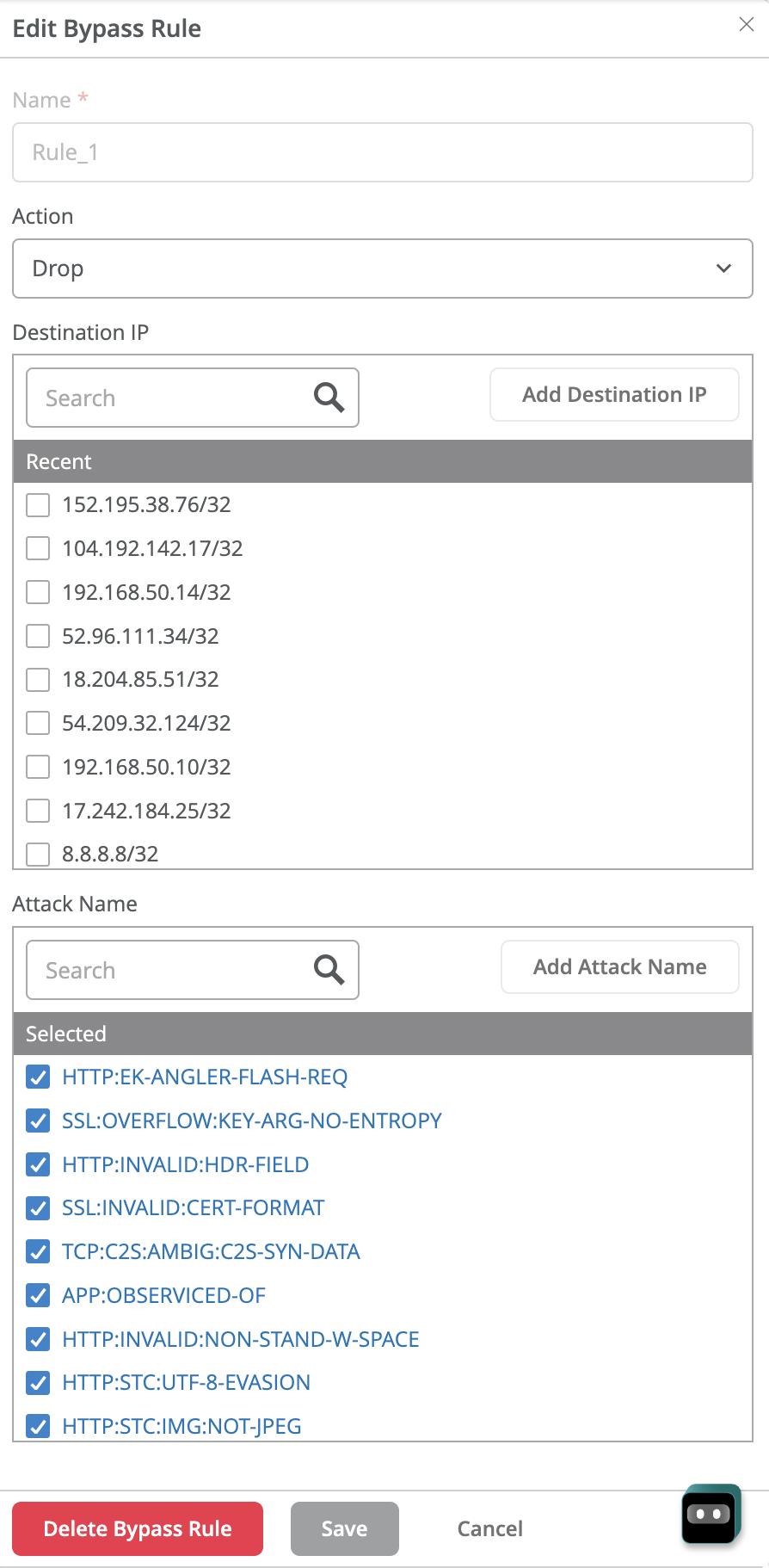
Task: Close the Edit Bypass Rule dialog
Action: [x=746, y=25]
